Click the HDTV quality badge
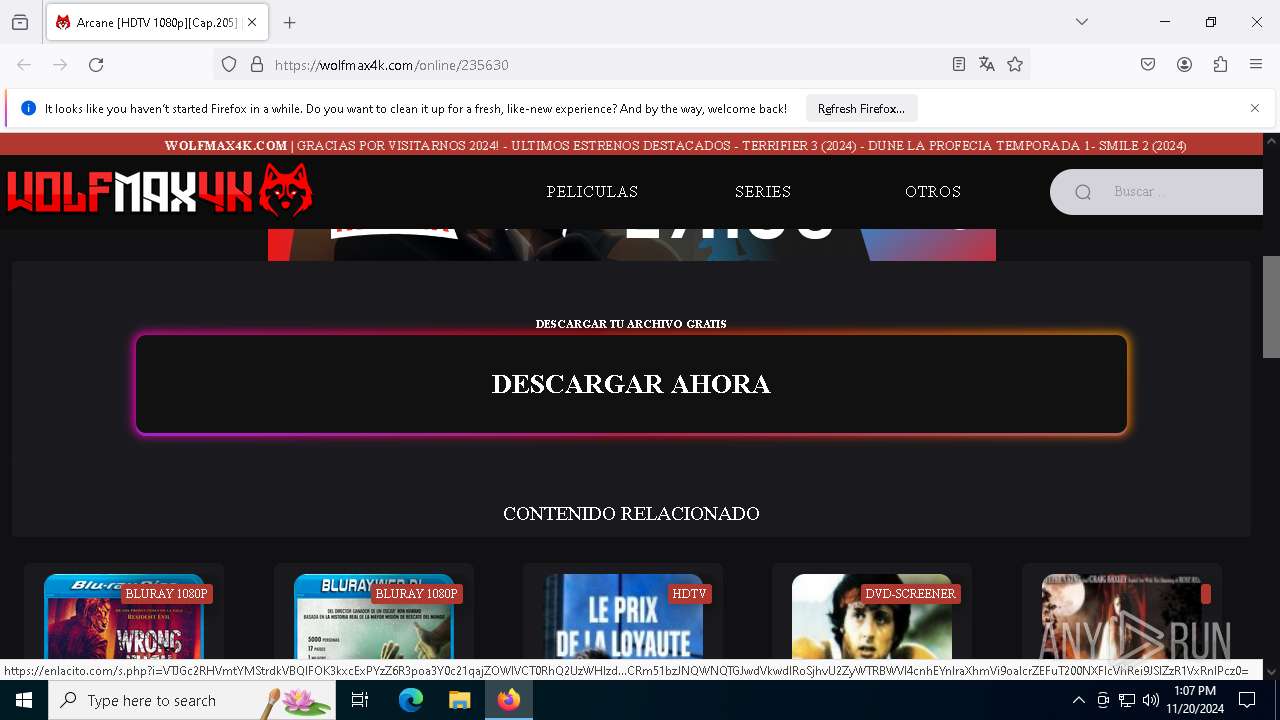 [689, 594]
